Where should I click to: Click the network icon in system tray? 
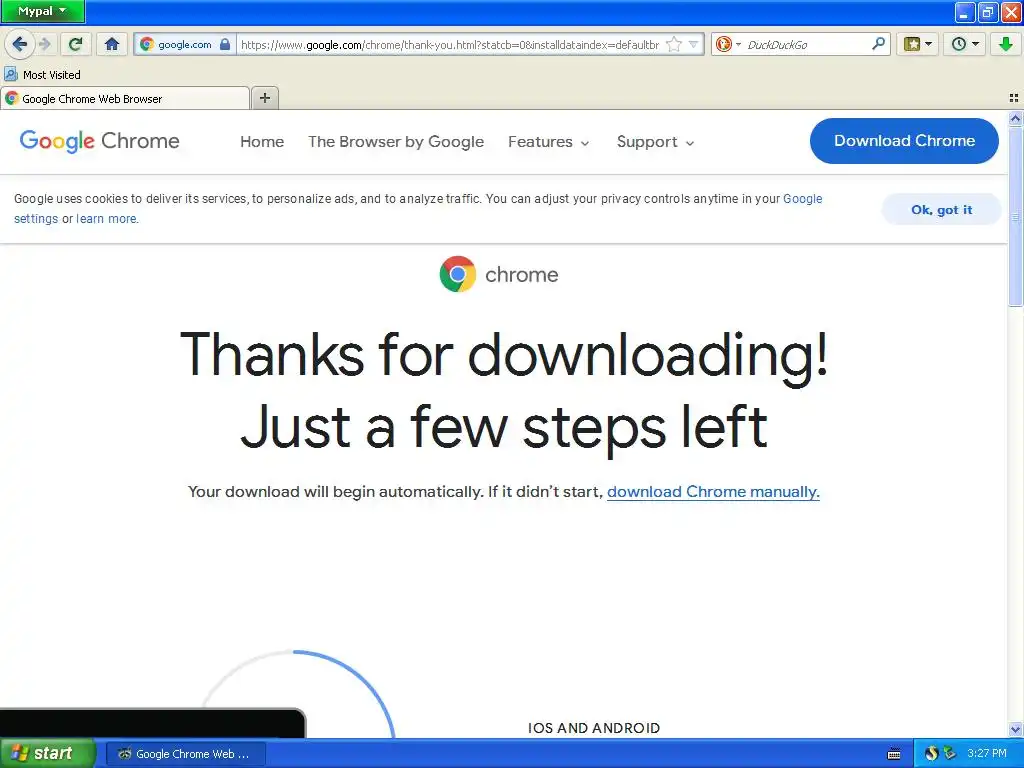[950, 754]
